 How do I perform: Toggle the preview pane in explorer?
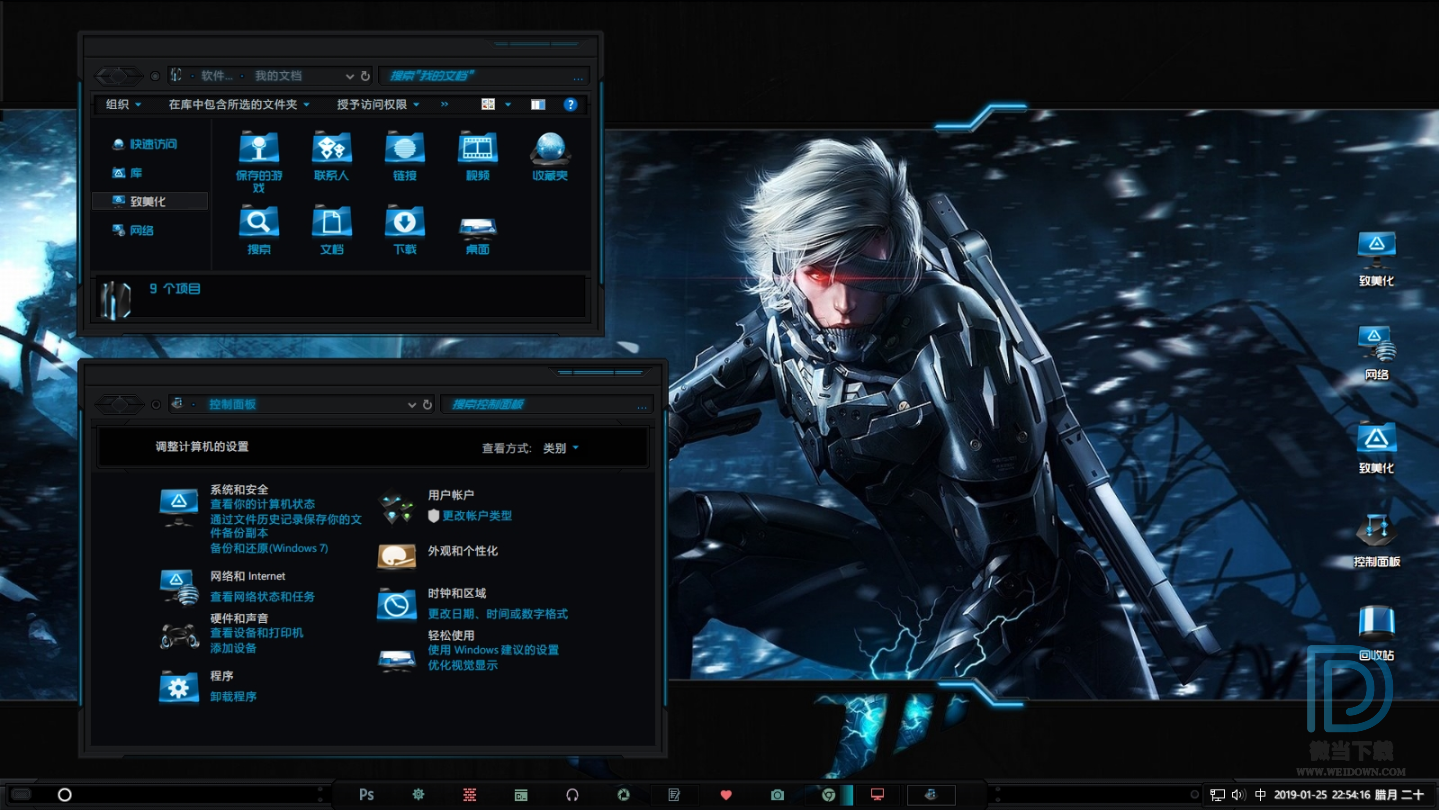tap(538, 104)
